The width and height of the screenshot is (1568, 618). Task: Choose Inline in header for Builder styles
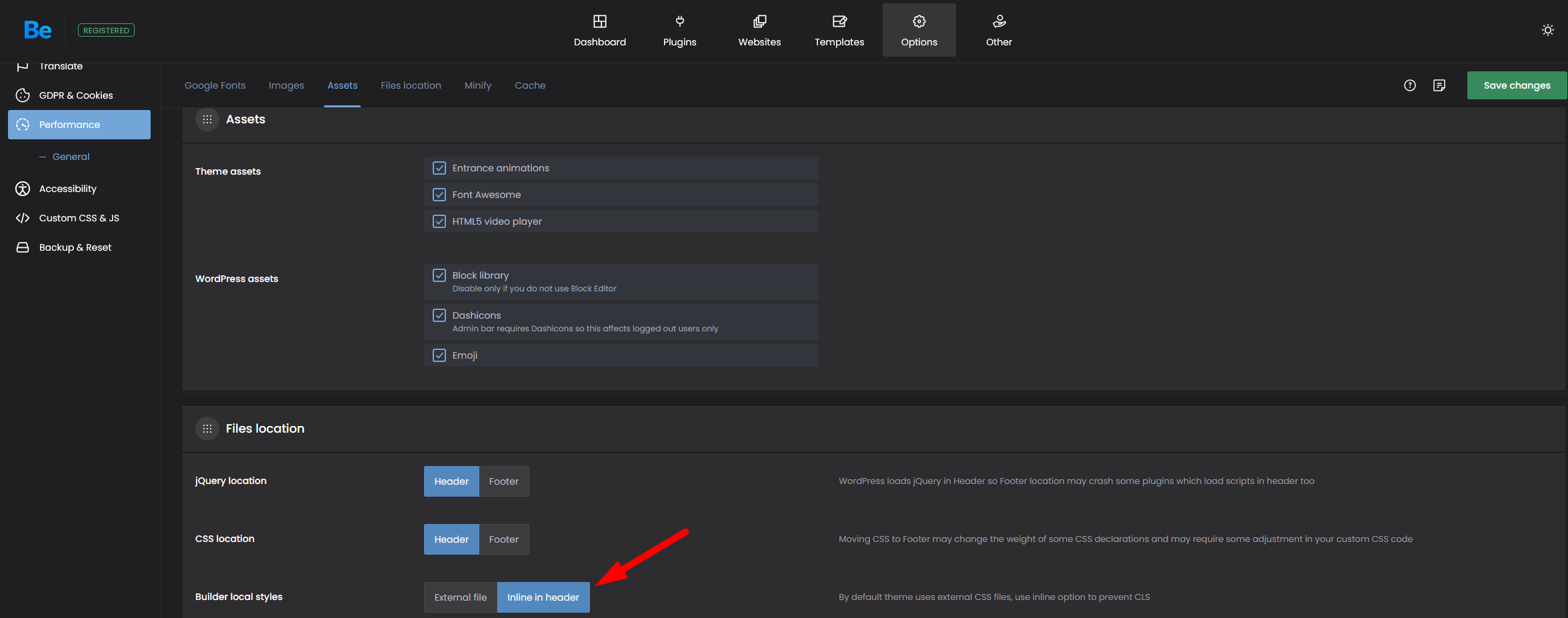543,597
